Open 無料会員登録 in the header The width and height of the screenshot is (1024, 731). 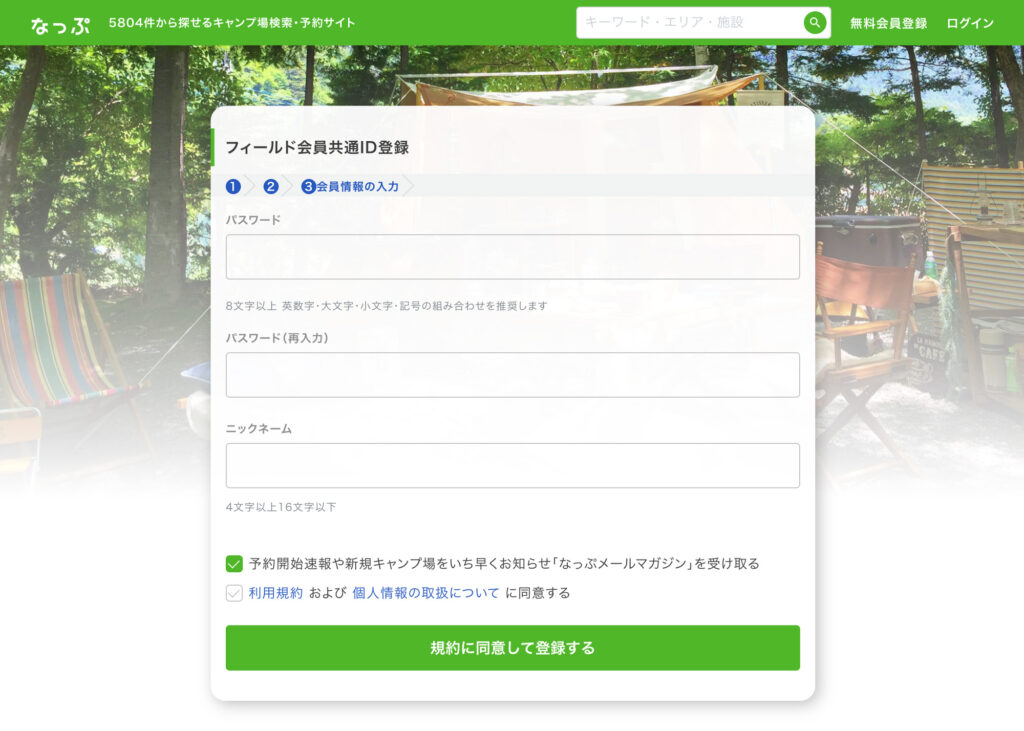888,23
